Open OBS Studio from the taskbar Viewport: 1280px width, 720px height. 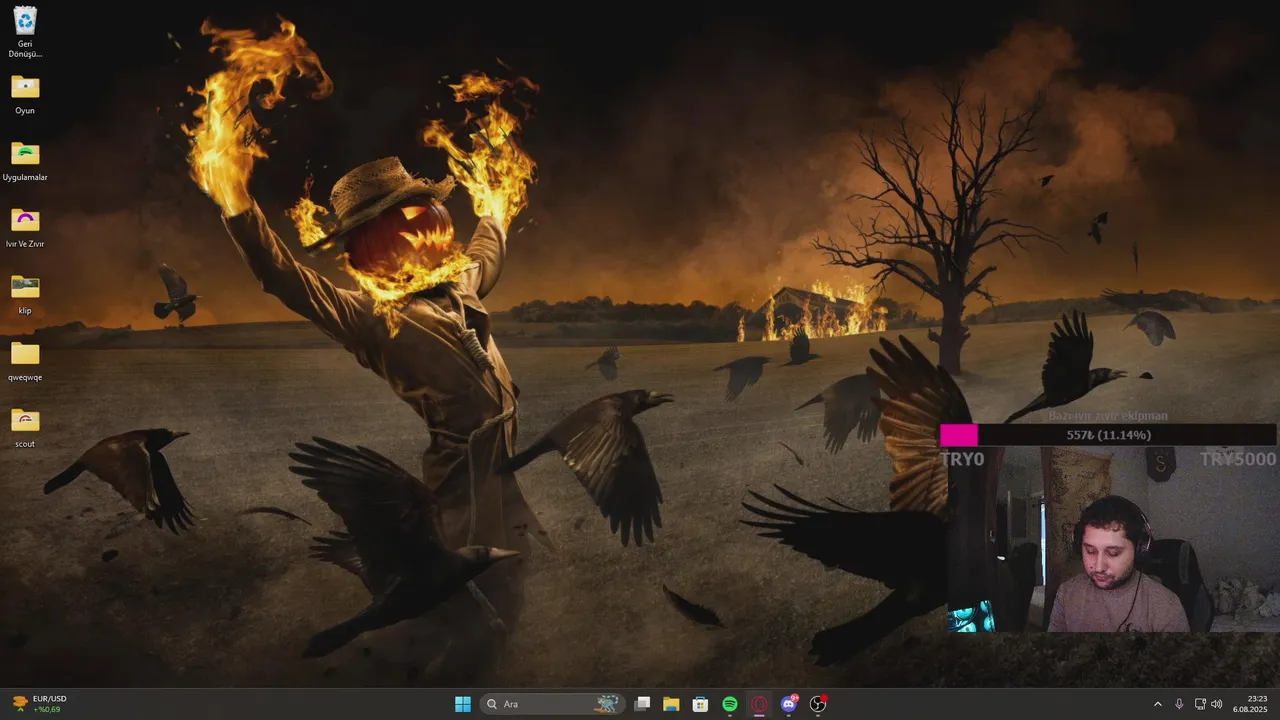point(818,704)
